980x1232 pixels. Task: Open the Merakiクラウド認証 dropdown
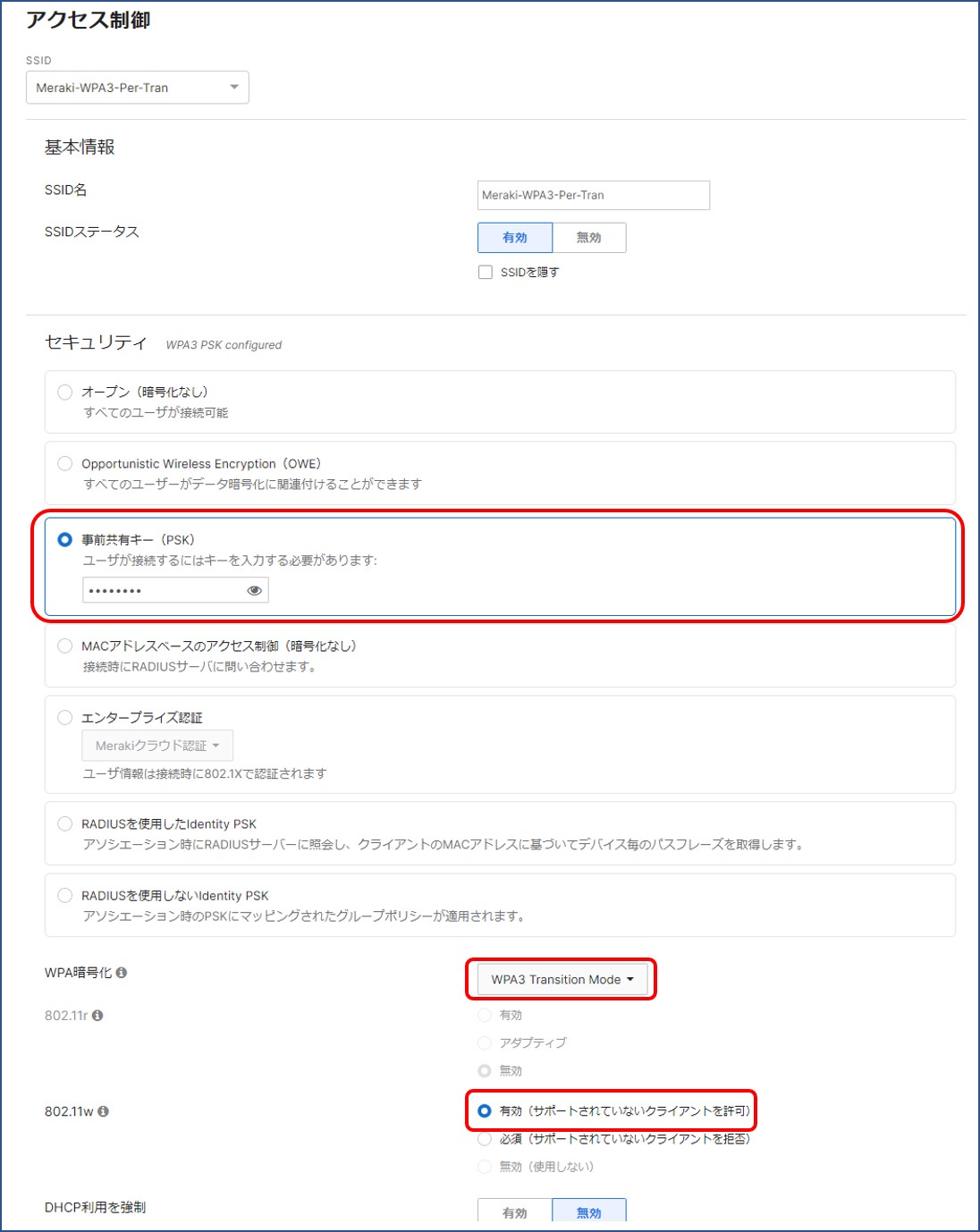157,746
